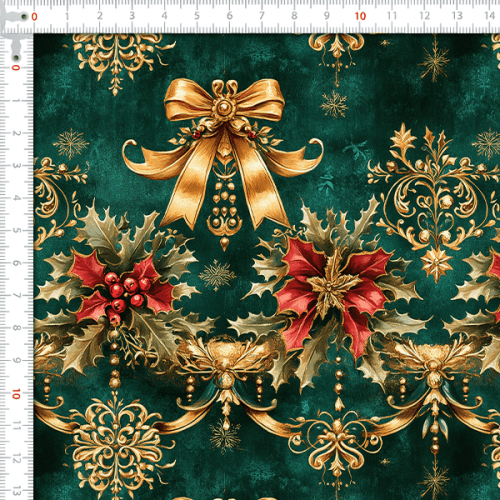Select the number 3 on the top ruler

(132, 16)
